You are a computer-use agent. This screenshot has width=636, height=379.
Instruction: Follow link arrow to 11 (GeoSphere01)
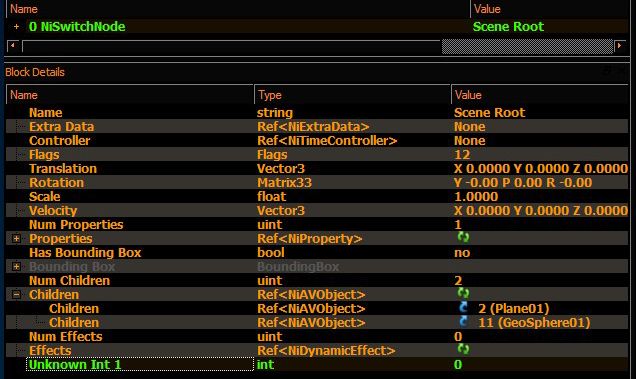[x=463, y=321]
